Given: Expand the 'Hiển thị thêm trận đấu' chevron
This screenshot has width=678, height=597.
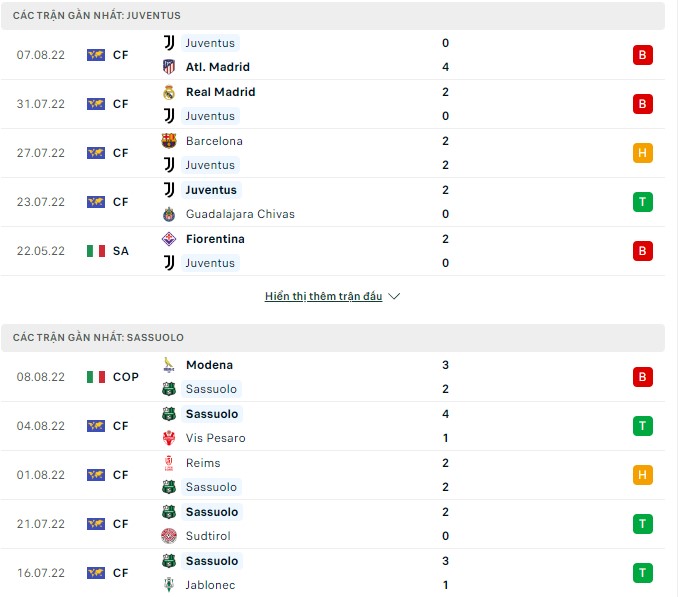Looking at the screenshot, I should click(x=394, y=297).
